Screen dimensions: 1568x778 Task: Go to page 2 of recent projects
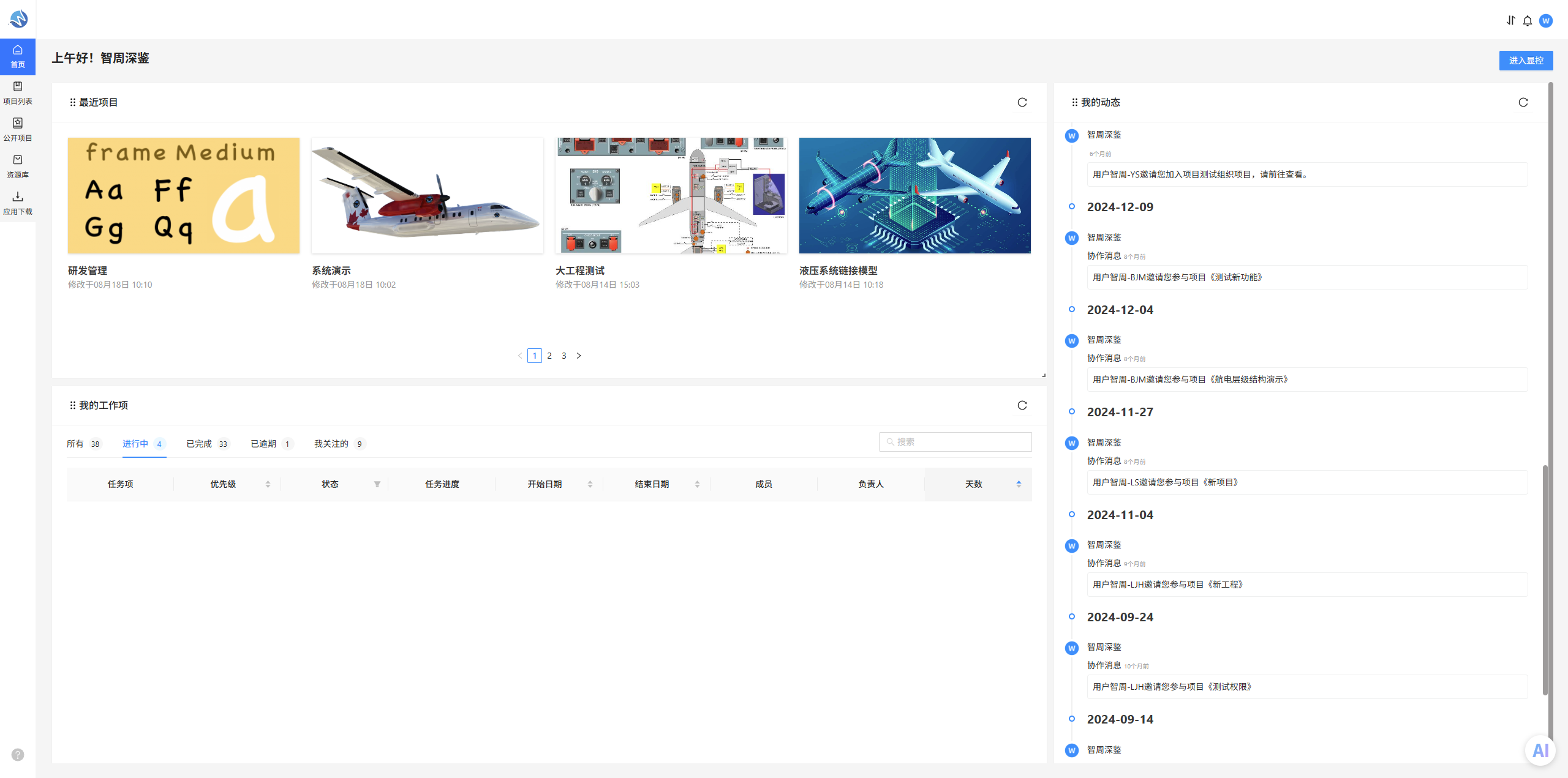549,356
